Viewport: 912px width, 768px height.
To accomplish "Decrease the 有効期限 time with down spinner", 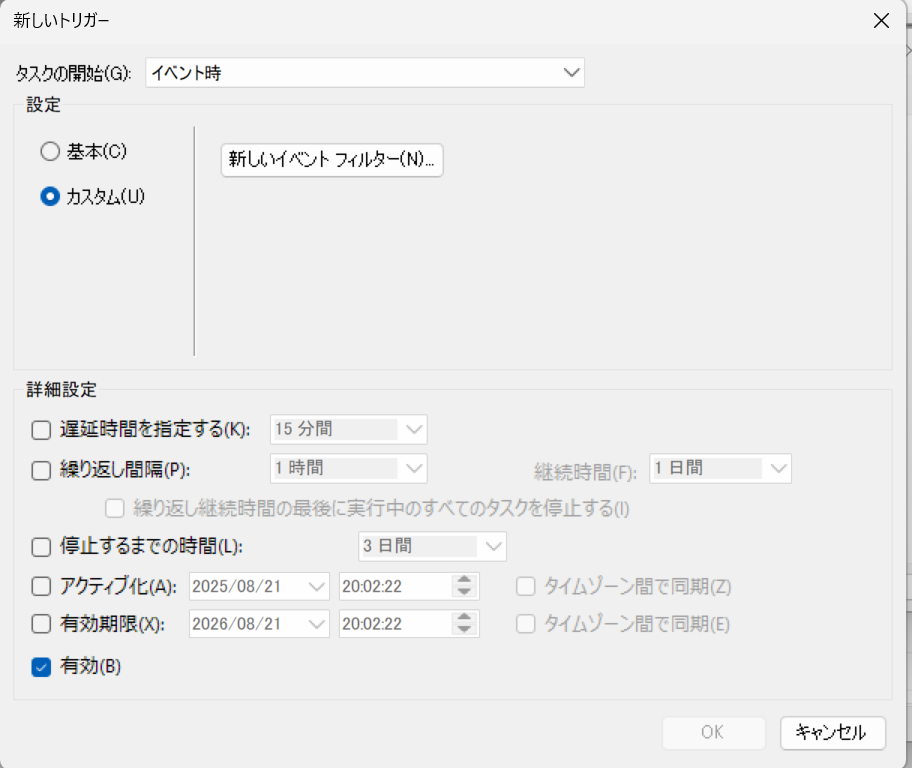I will 464,630.
